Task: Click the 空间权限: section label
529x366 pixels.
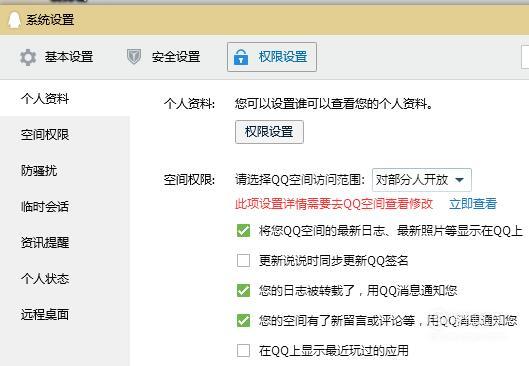Action: (x=189, y=180)
